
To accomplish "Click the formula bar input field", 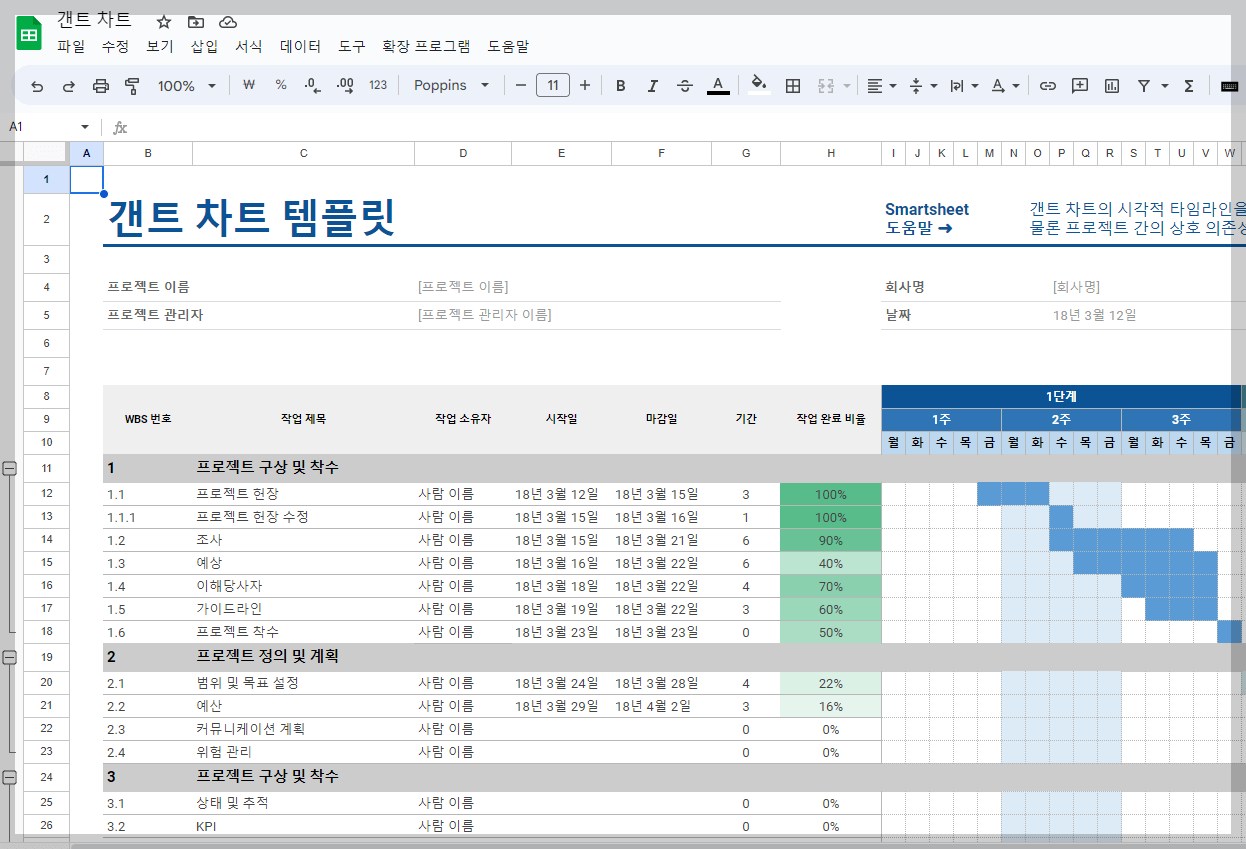I will 400,127.
